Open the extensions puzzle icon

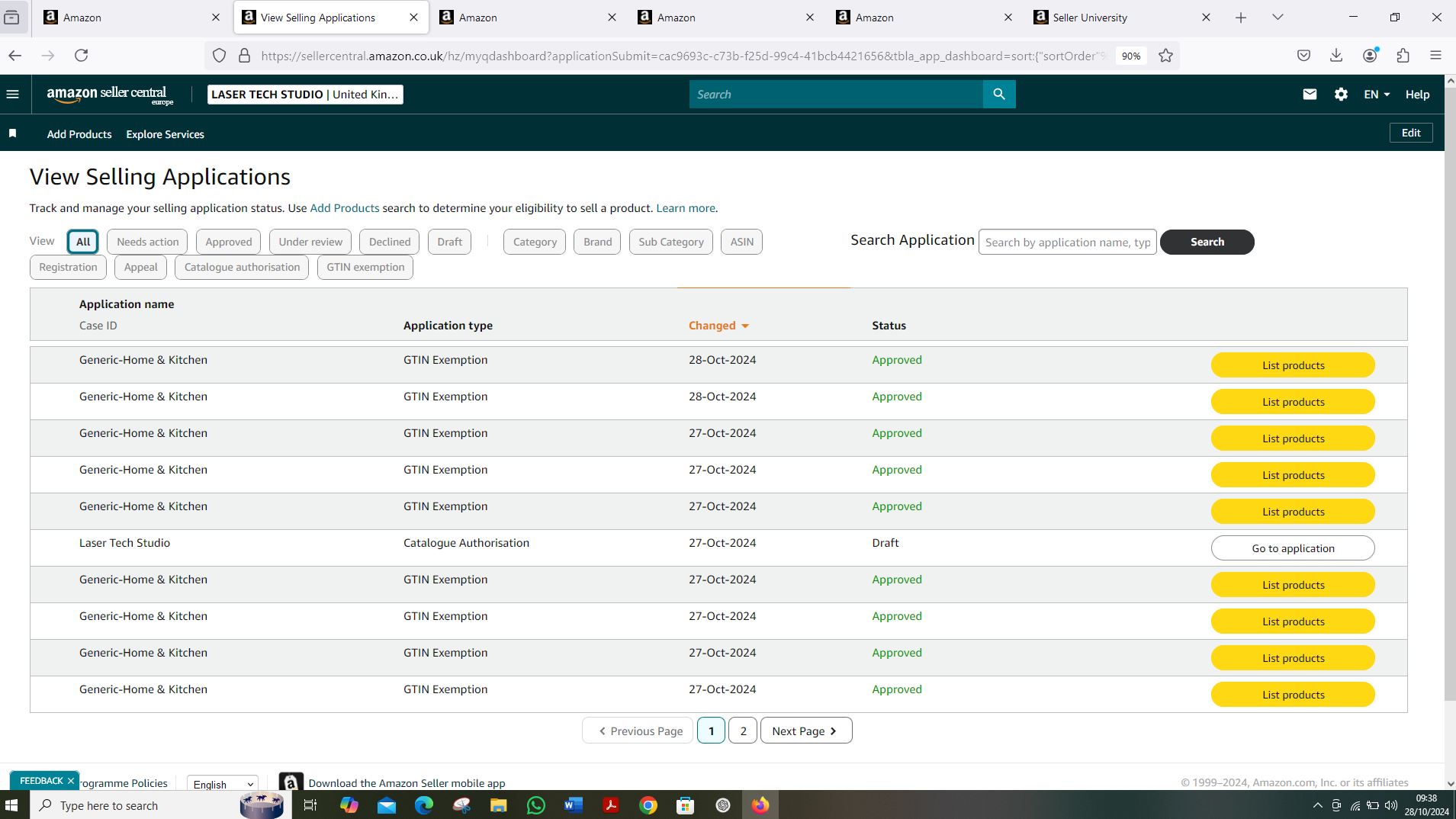(x=1403, y=56)
